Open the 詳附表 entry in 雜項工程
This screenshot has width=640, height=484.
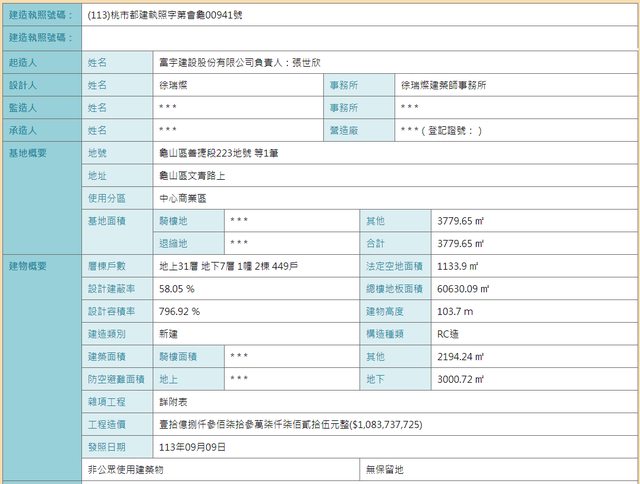pos(174,401)
